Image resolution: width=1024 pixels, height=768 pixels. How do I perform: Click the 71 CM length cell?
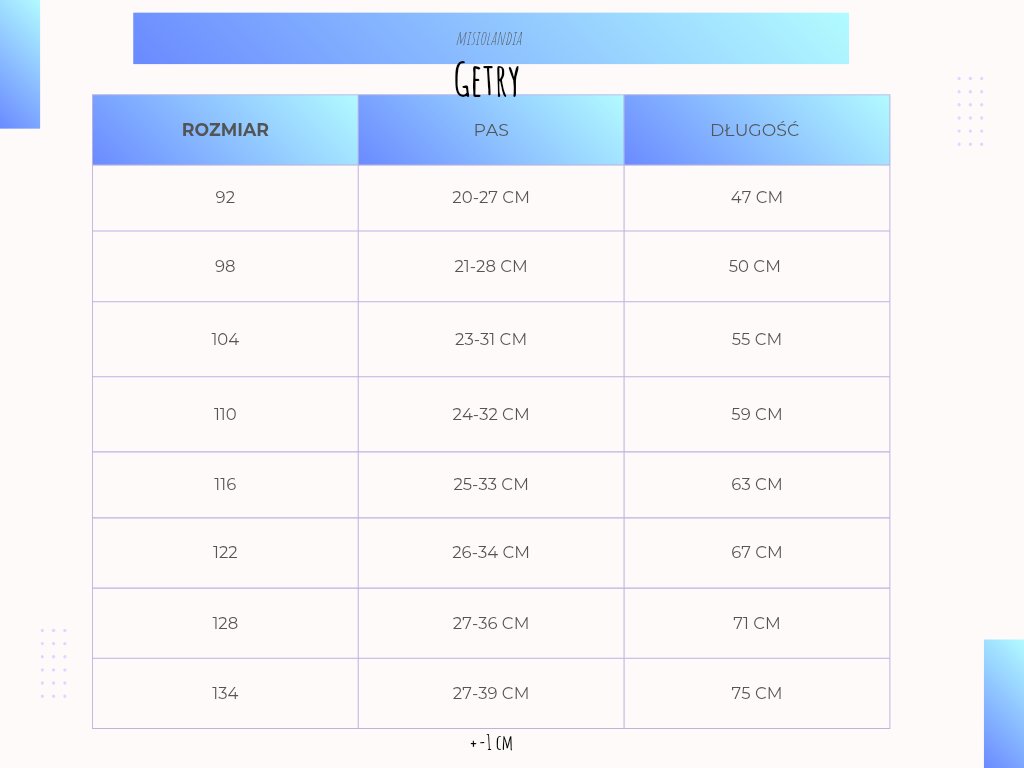757,623
